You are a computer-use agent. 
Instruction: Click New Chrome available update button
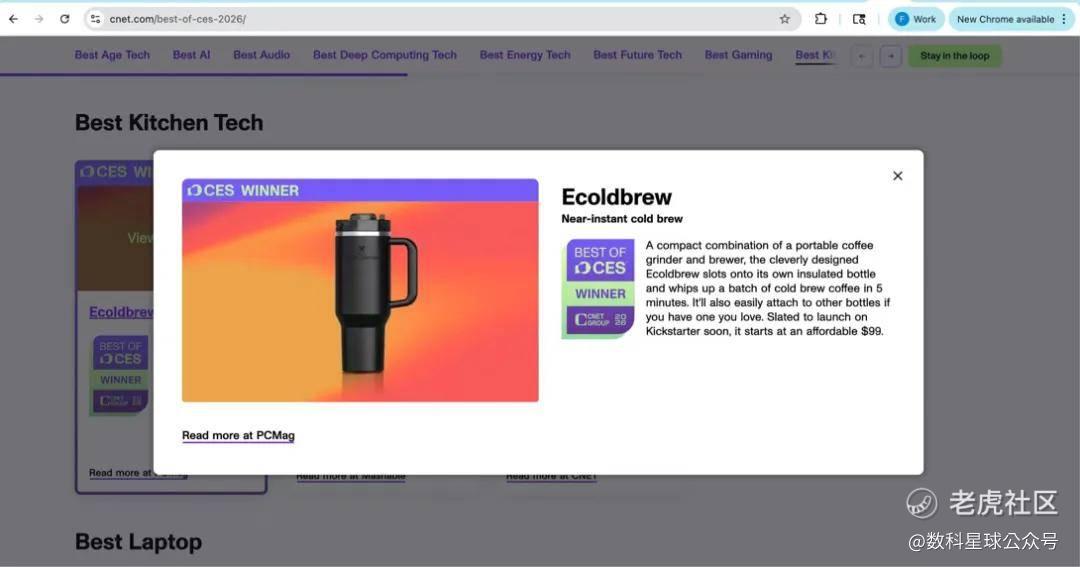point(1005,19)
